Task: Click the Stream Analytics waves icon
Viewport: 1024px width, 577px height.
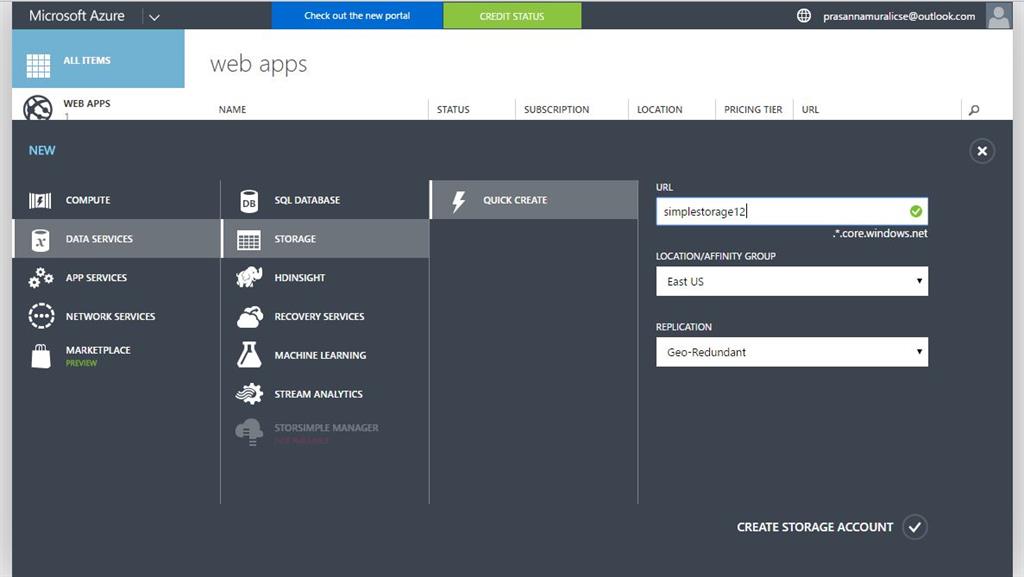Action: coord(249,394)
